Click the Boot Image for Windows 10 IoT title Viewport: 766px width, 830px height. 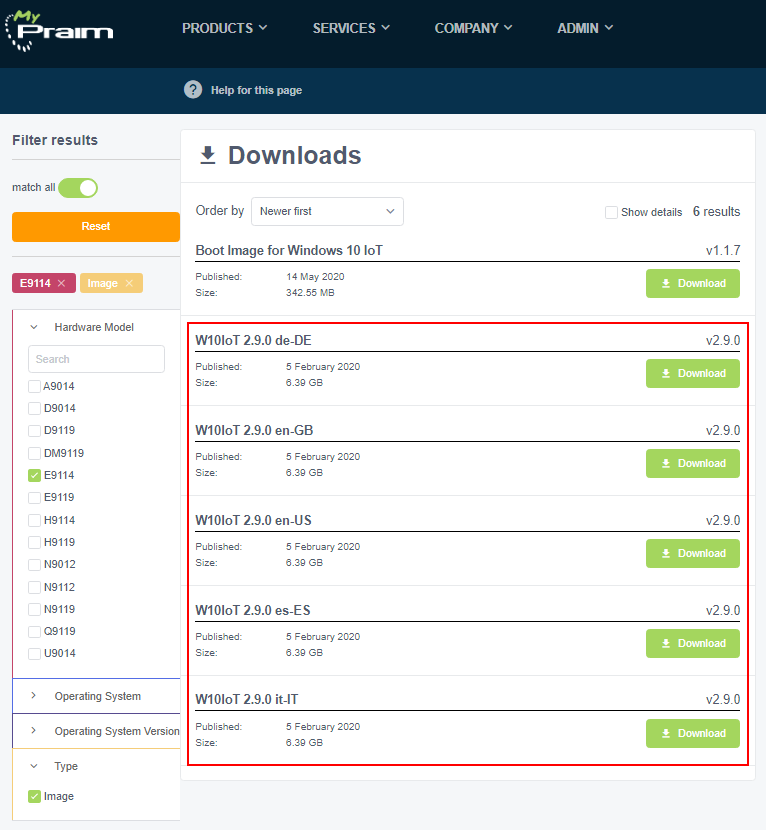tap(289, 250)
